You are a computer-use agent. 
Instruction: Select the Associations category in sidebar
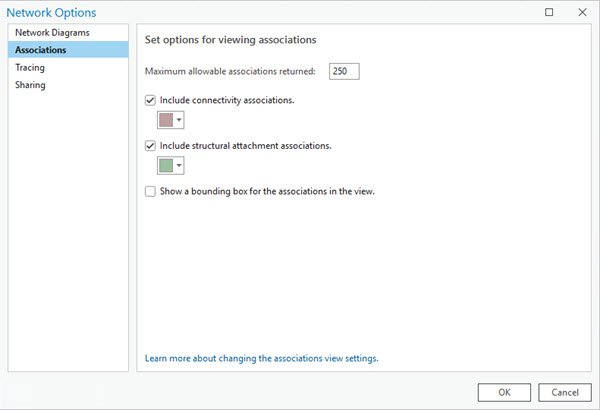tap(40, 50)
